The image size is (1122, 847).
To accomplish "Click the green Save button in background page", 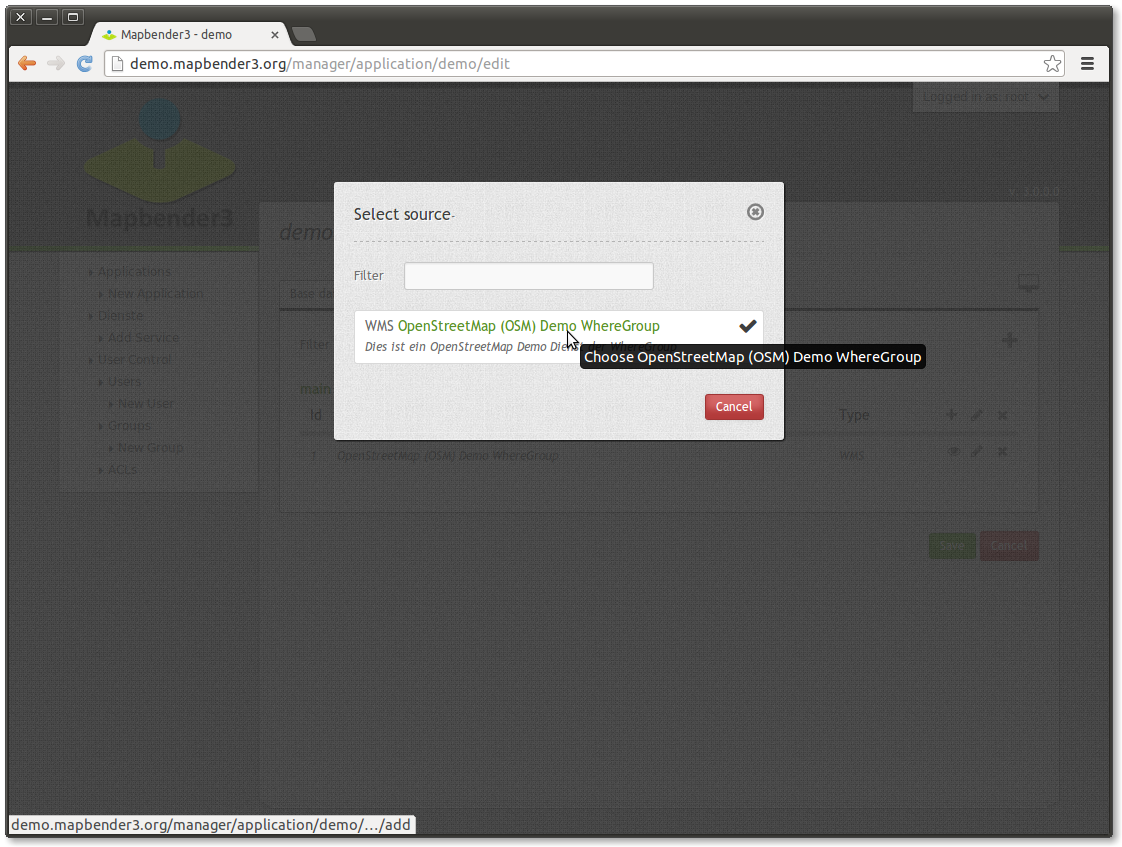I will pyautogui.click(x=952, y=546).
